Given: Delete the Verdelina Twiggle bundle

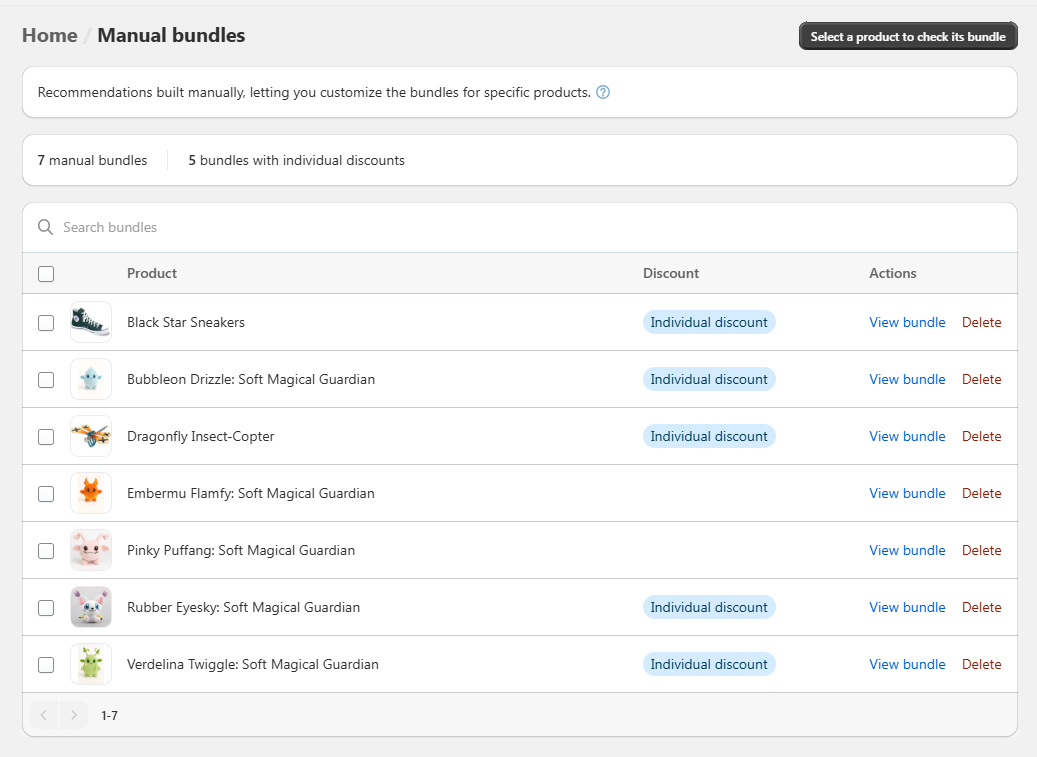Looking at the screenshot, I should [981, 664].
